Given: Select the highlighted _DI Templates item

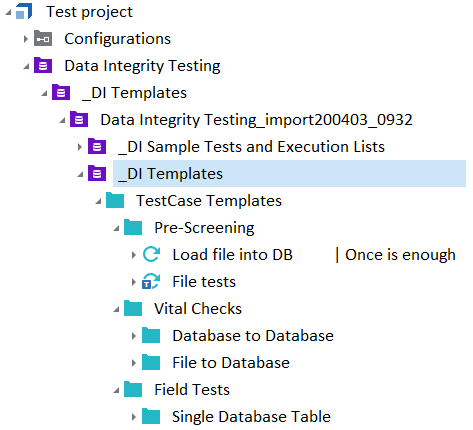Looking at the screenshot, I should pyautogui.click(x=289, y=174).
